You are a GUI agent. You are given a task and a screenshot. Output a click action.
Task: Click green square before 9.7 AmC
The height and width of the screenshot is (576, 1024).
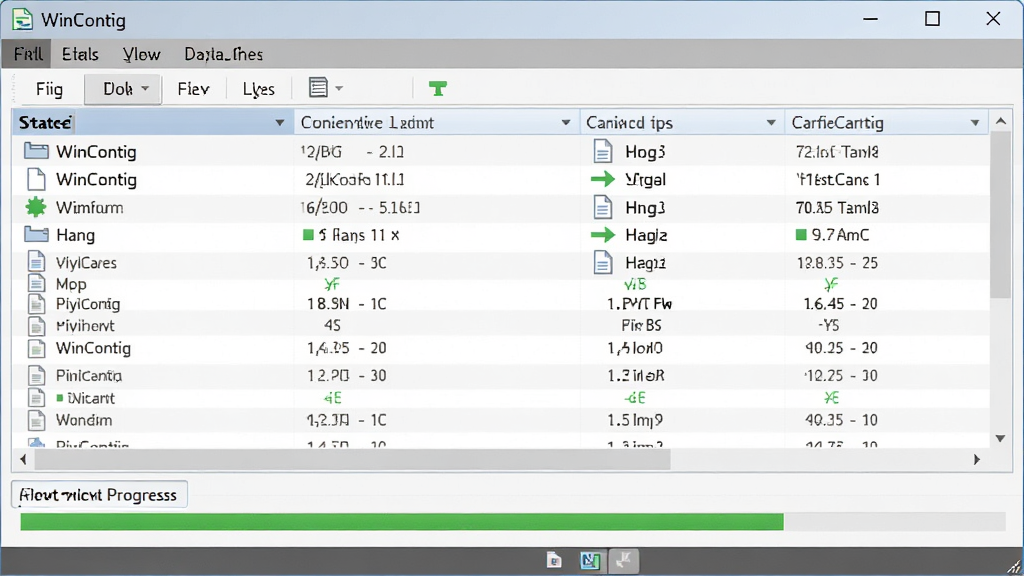pyautogui.click(x=801, y=234)
